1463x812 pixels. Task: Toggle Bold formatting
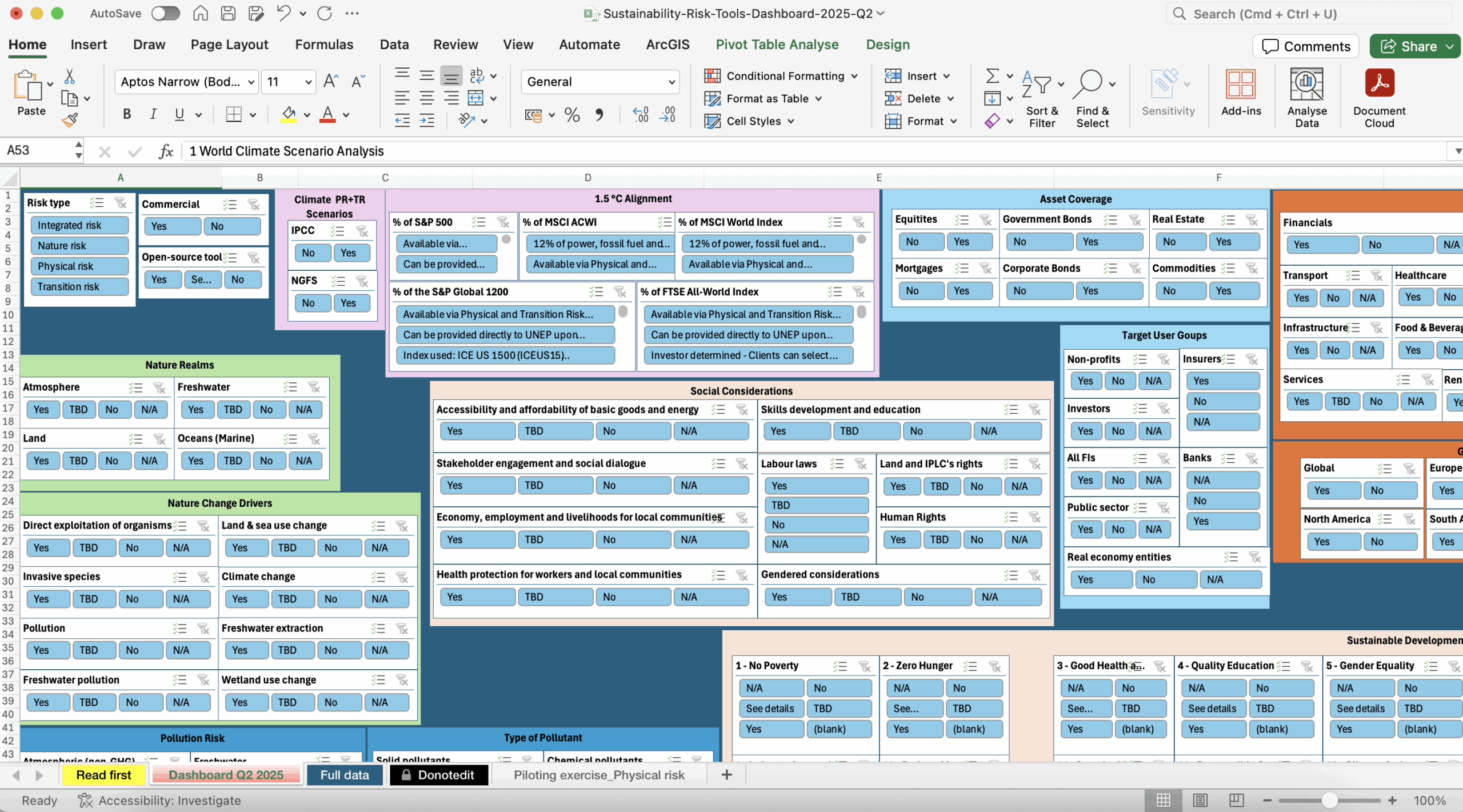tap(127, 114)
